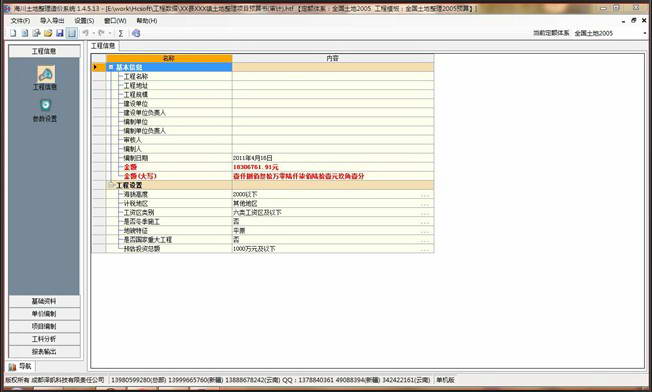
Task: Collapse the 基本信息 group
Action: (111, 67)
